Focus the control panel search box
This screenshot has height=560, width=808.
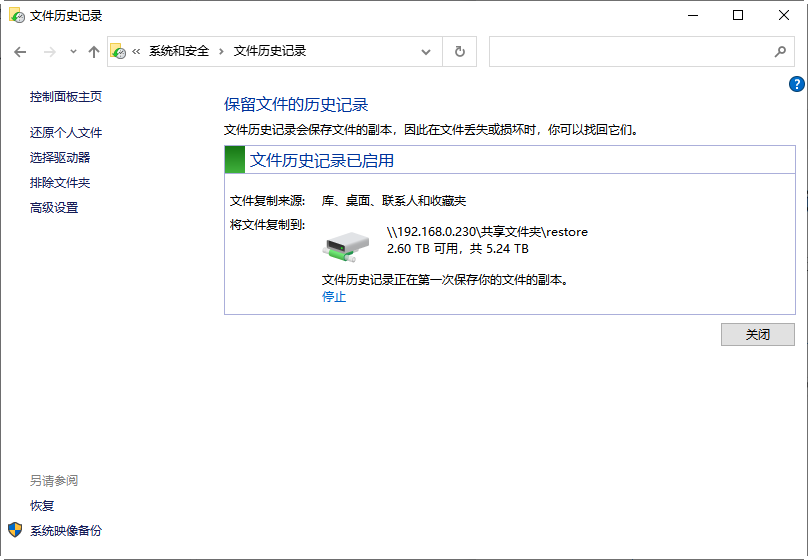pos(642,52)
